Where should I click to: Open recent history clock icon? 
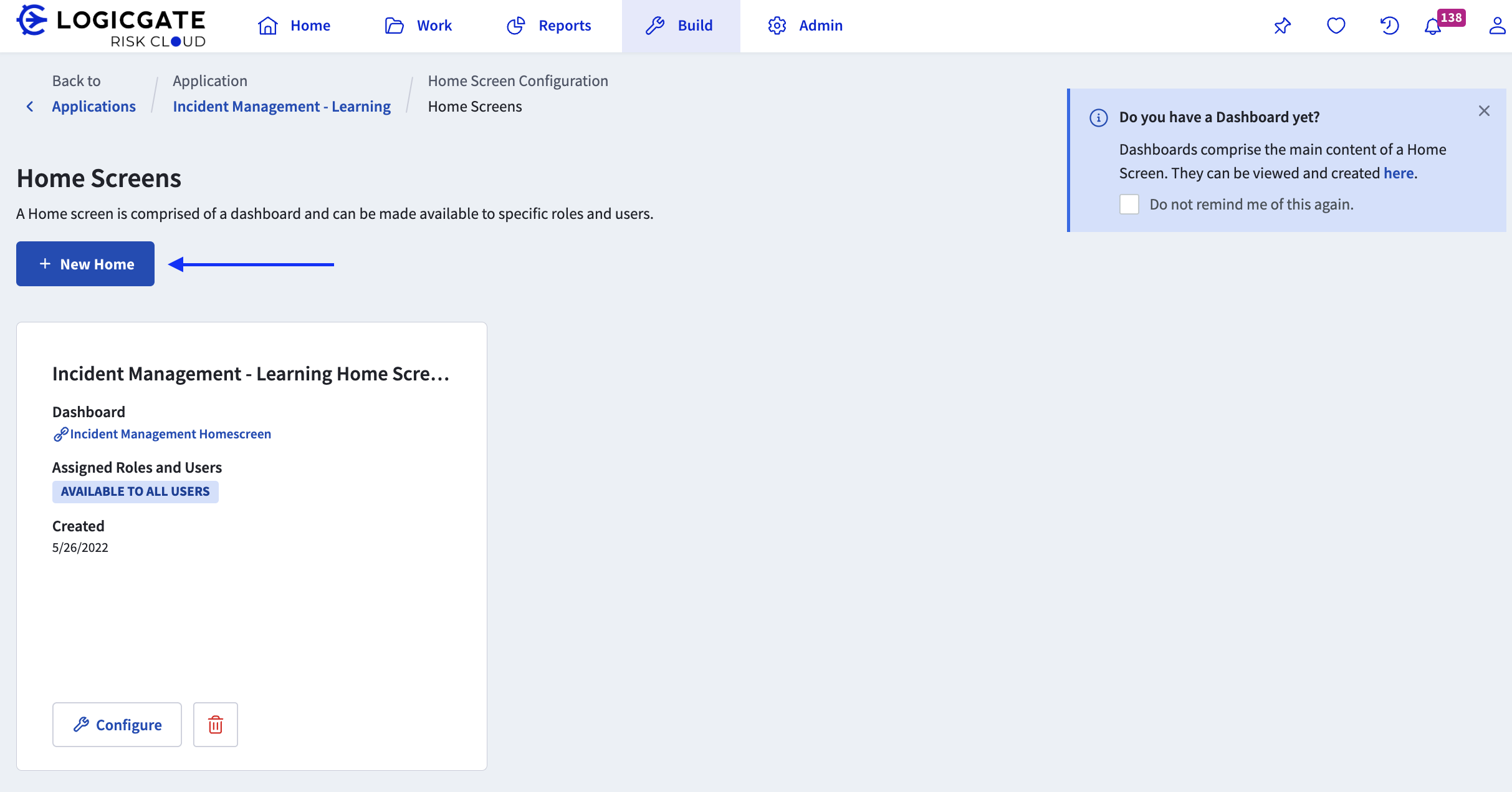[x=1389, y=26]
